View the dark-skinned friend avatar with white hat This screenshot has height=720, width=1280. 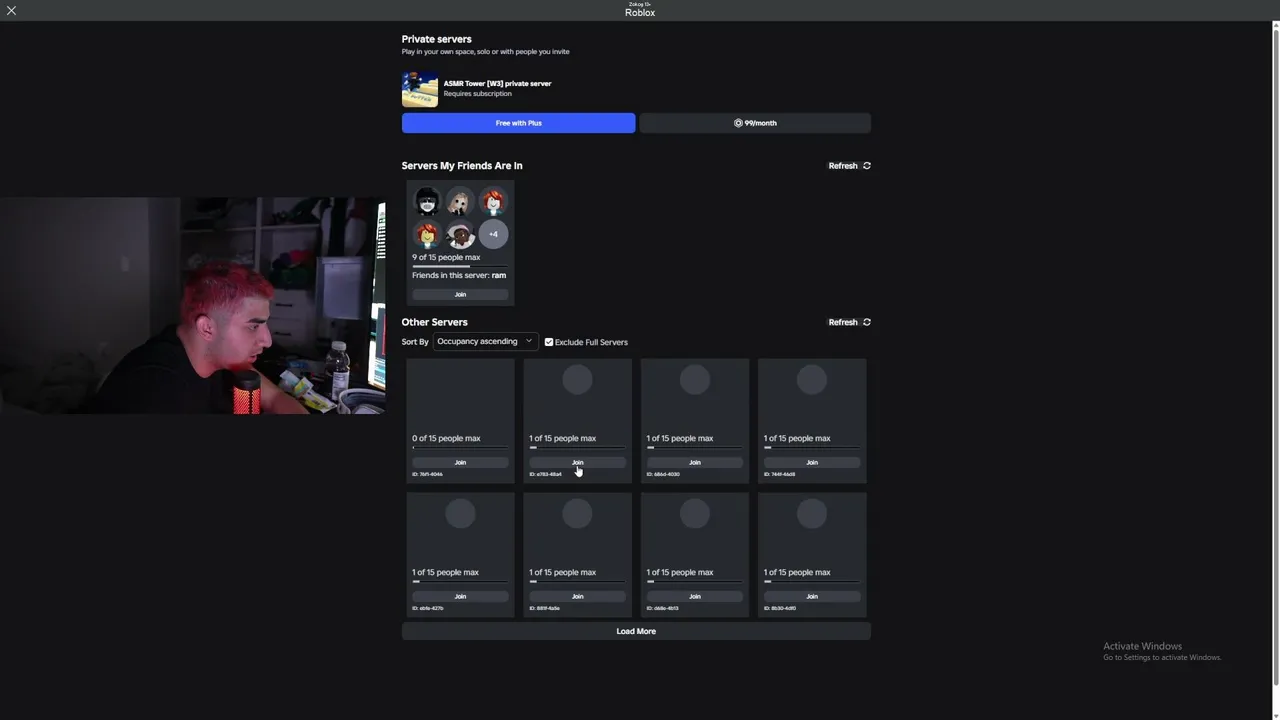pyautogui.click(x=460, y=234)
